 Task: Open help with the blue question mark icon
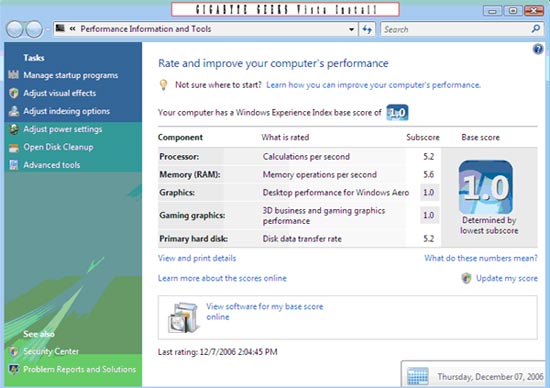pyautogui.click(x=538, y=49)
